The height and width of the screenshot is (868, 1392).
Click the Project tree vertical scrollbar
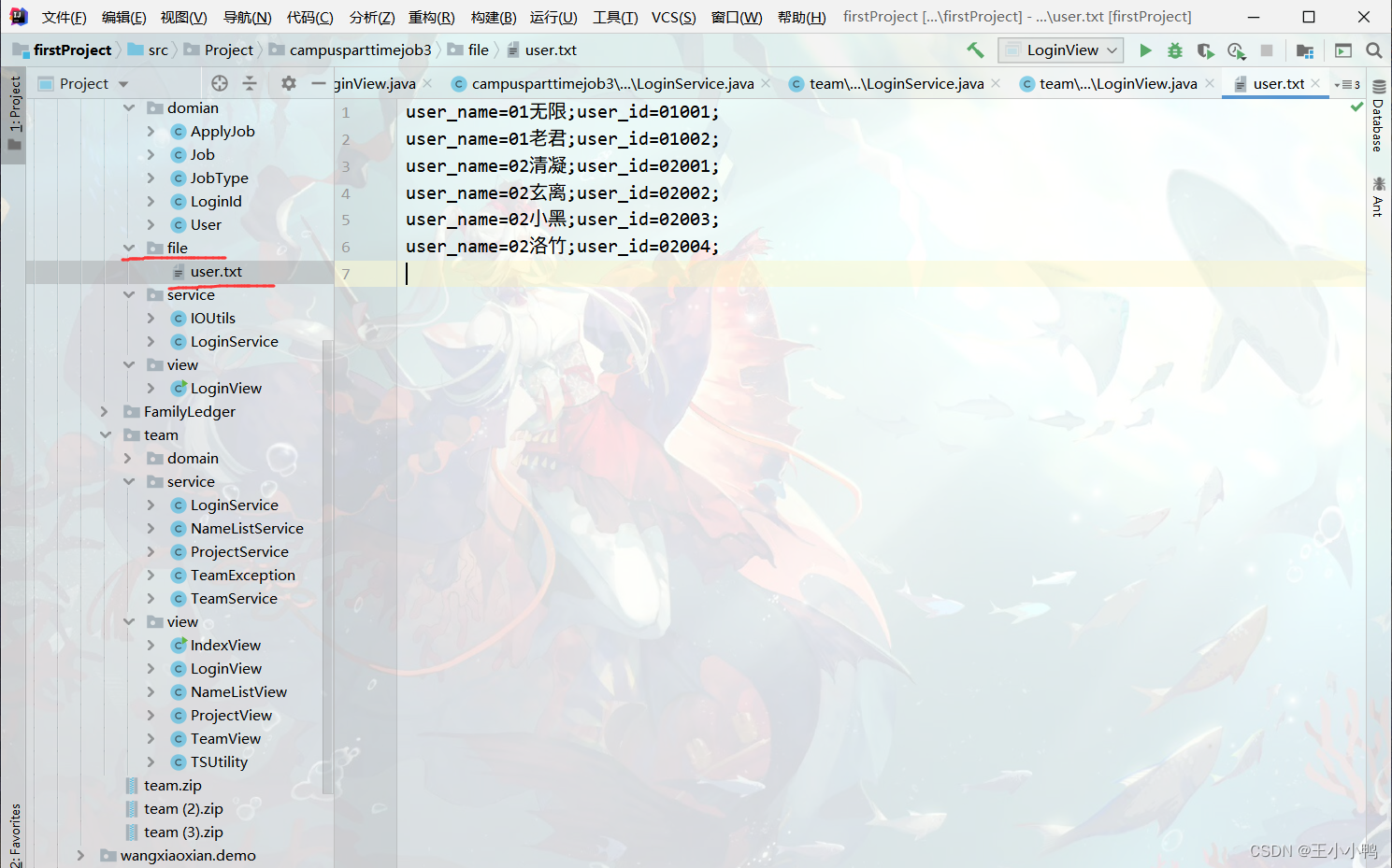coord(327,565)
